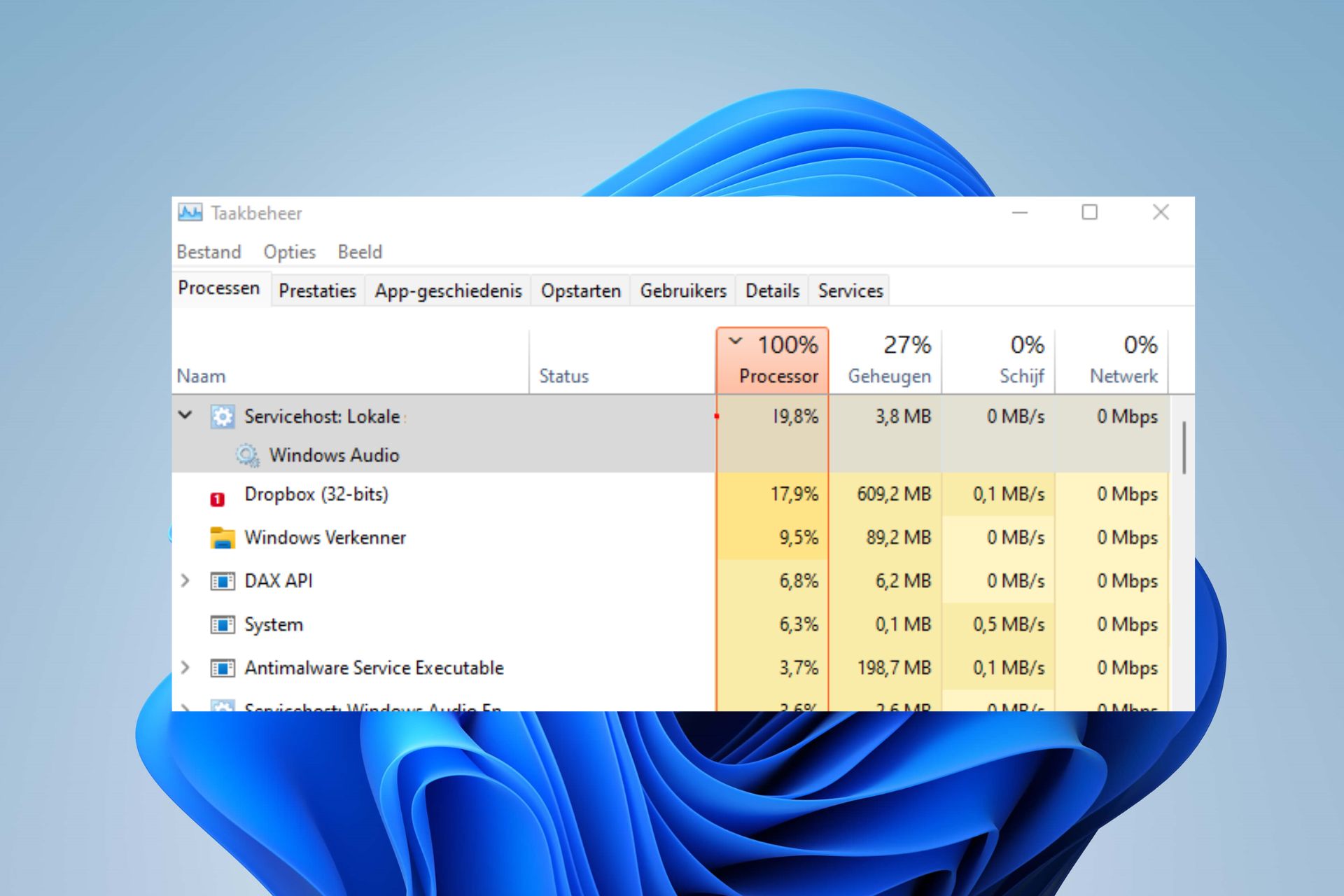Select the Gebruikers tab

pos(683,290)
